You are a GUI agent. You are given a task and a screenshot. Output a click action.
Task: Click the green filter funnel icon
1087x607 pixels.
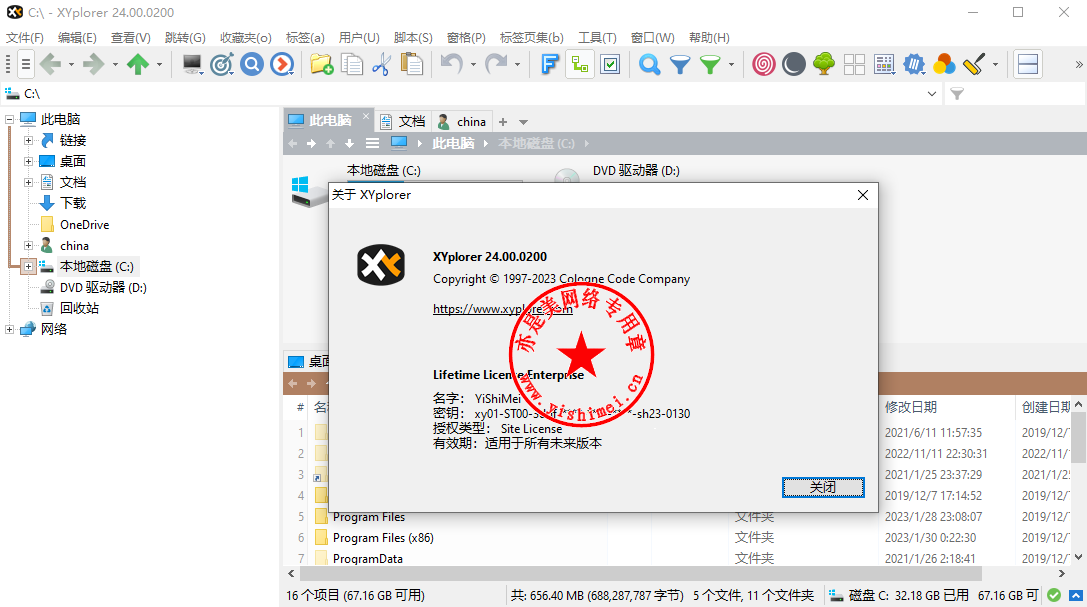tap(711, 64)
